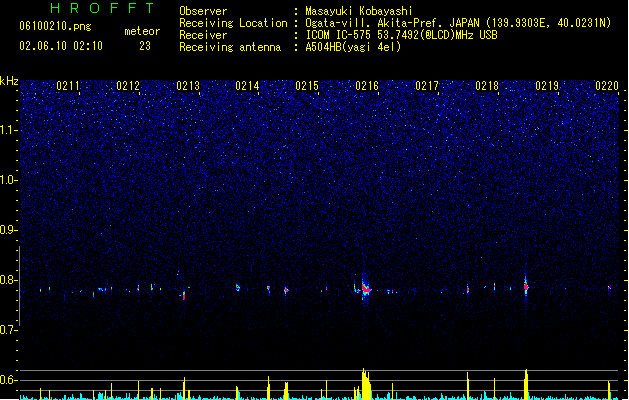Select observer name Masayuki Kobayashi
Image resolution: width=629 pixels, height=400 pixels.
[359, 11]
